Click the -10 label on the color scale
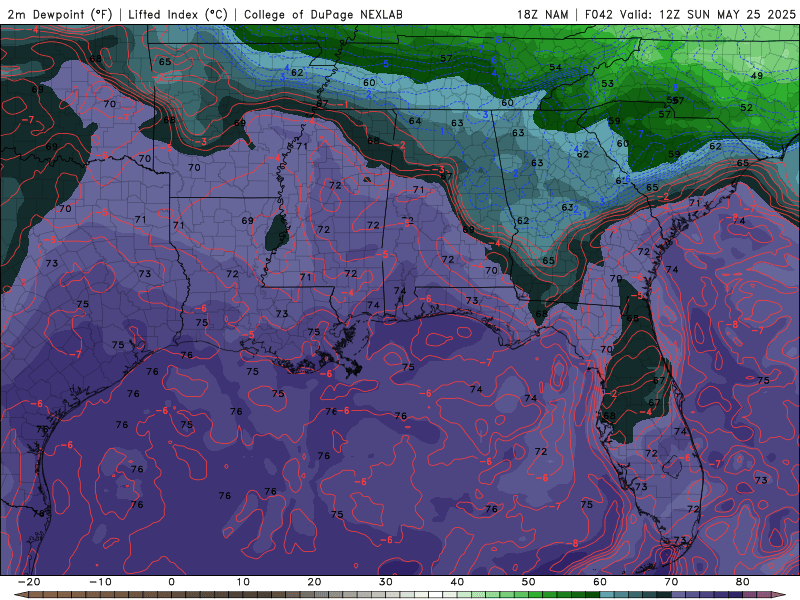Screen dimensions: 800x600 click(x=100, y=582)
